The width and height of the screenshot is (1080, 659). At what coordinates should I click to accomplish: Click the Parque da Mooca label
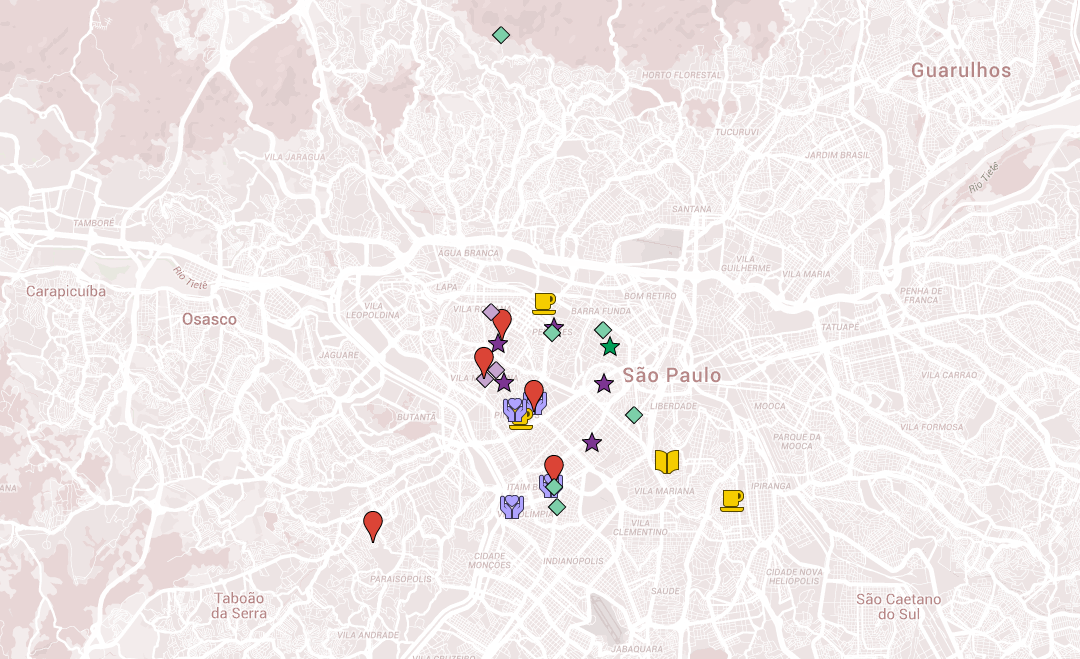coord(797,441)
